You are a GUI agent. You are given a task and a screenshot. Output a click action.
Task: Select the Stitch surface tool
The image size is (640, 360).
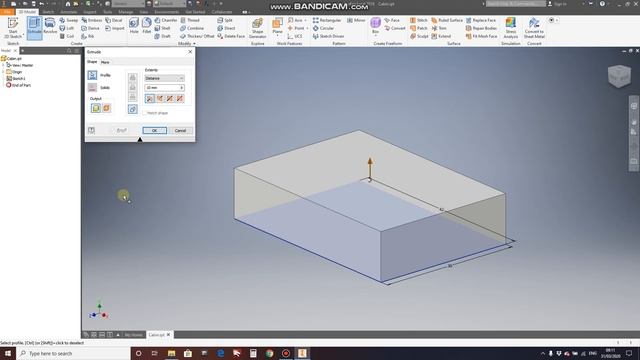(419, 20)
